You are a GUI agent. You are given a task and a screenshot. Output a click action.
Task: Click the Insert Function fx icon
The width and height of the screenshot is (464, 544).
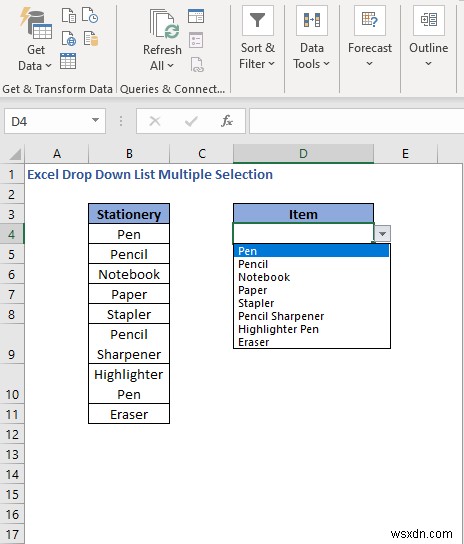coord(227,121)
